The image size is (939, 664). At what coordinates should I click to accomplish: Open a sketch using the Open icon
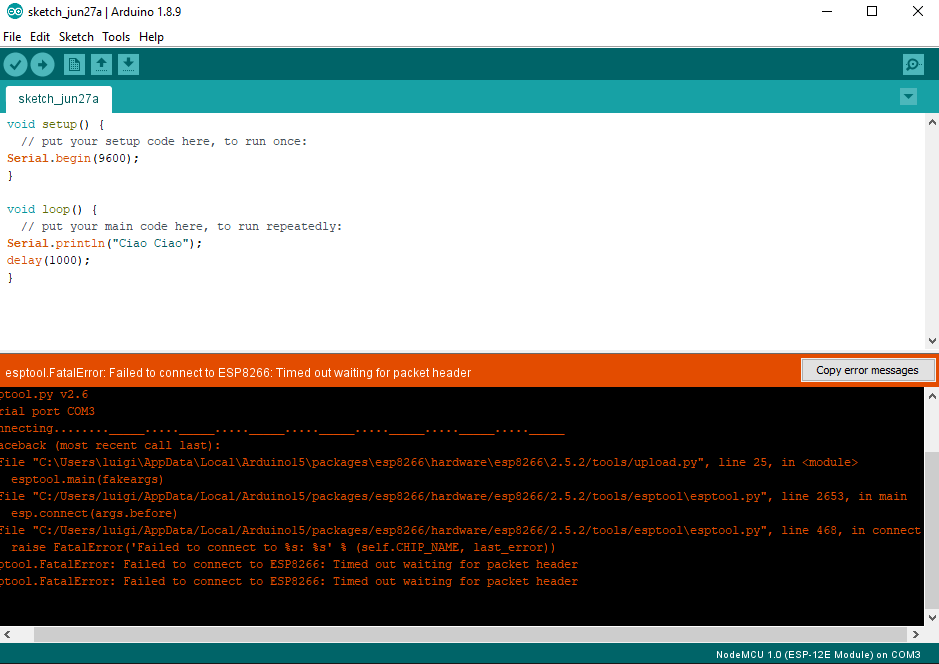click(101, 64)
